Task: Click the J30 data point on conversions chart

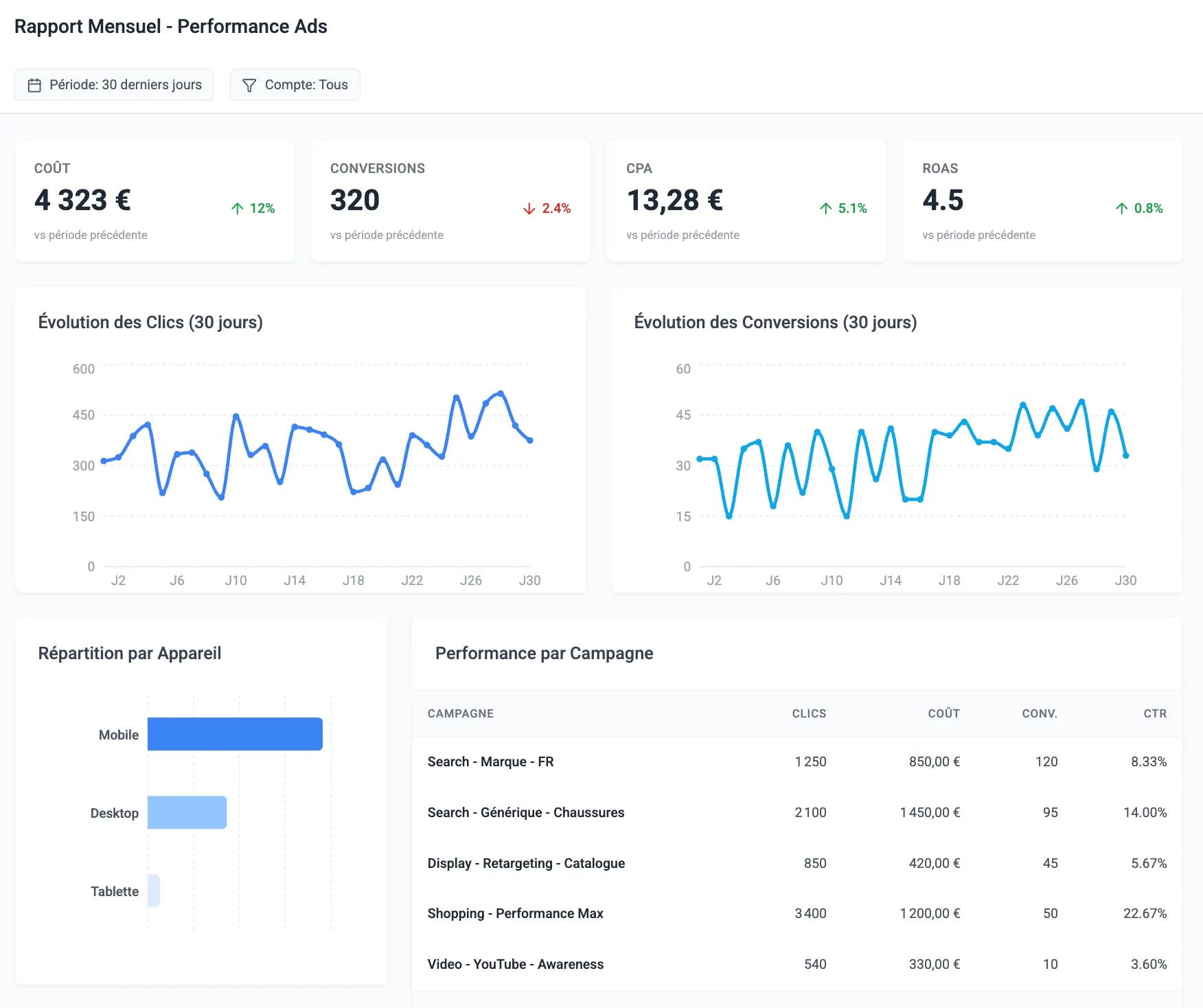Action: [x=1125, y=455]
